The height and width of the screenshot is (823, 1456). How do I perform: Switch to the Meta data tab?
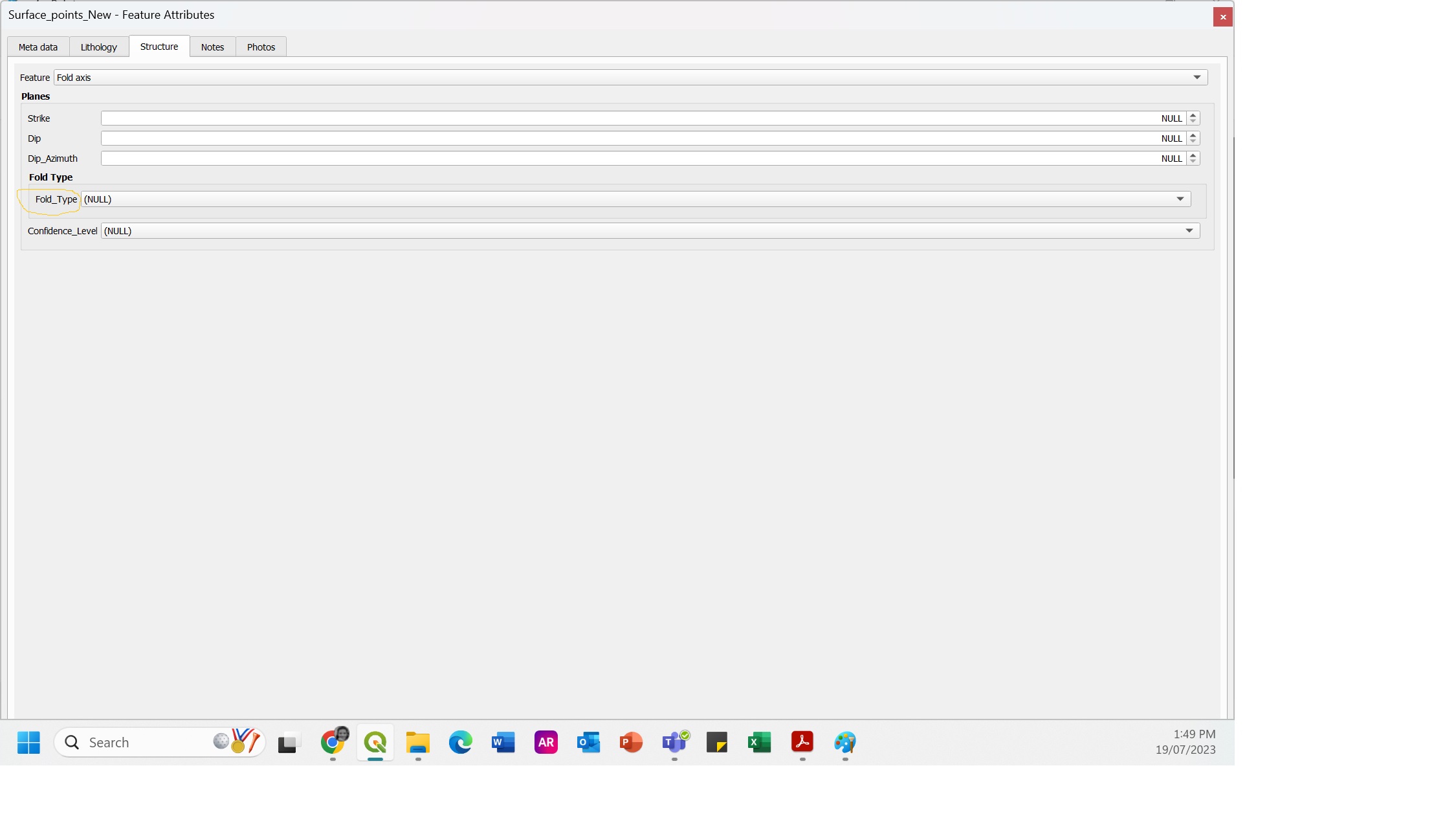38,46
